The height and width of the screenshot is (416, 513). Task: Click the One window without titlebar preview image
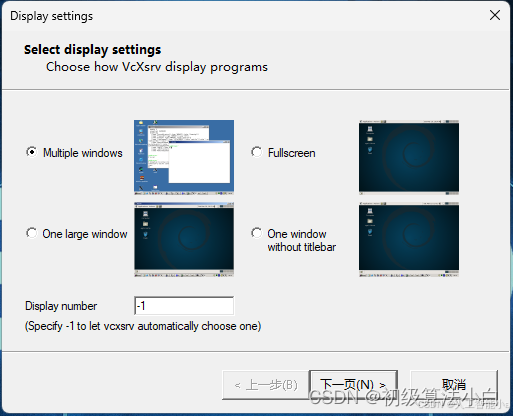[409, 239]
